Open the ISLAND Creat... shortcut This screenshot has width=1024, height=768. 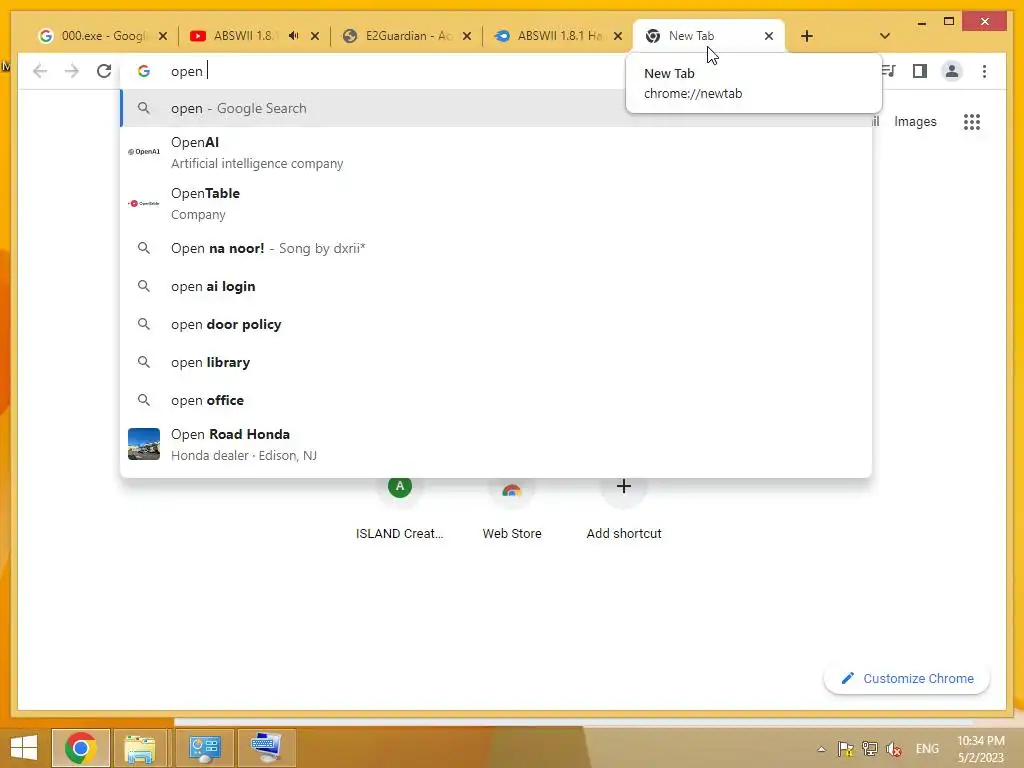(400, 509)
